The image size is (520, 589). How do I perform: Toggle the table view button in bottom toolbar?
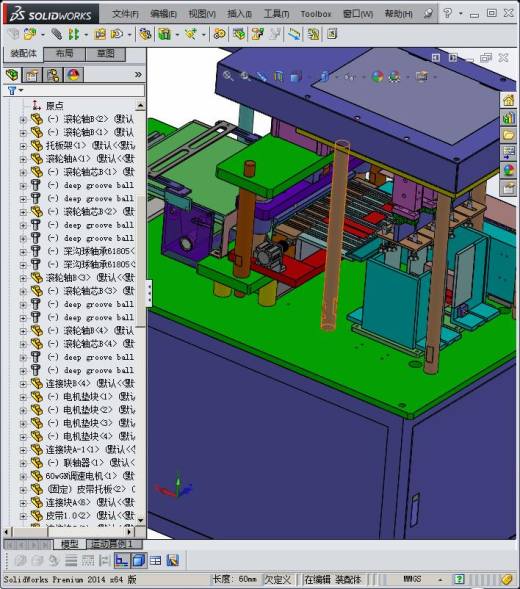pyautogui.click(x=155, y=561)
